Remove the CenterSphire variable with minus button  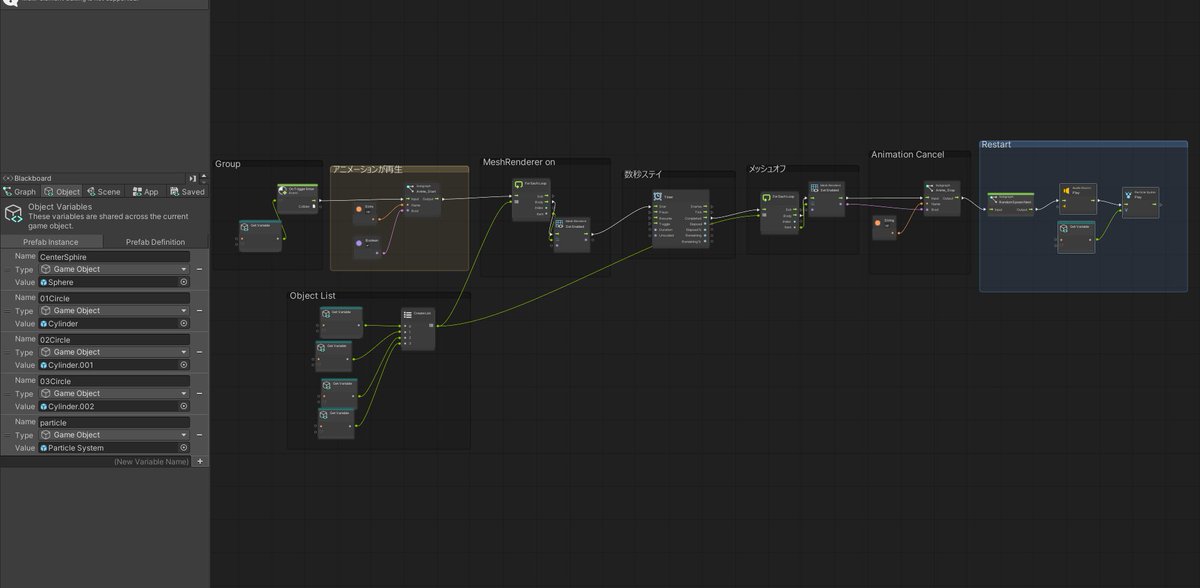[x=200, y=269]
